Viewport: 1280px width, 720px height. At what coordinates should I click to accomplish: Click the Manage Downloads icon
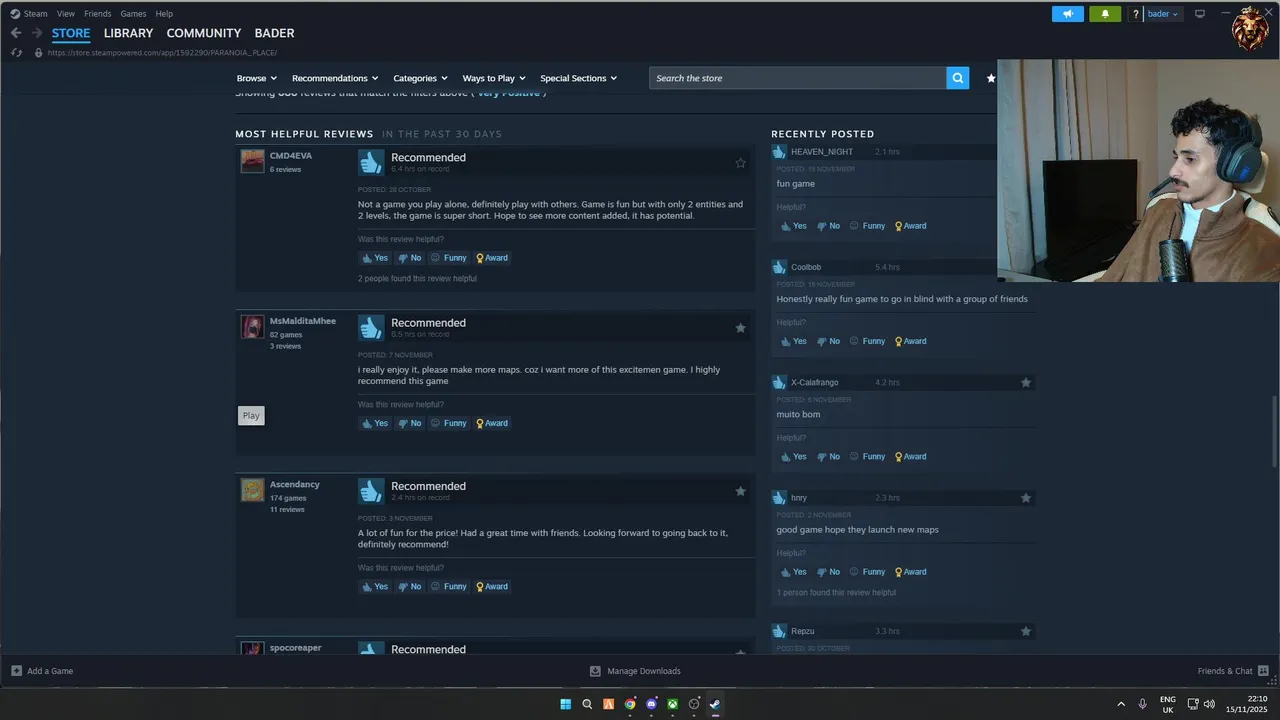595,671
